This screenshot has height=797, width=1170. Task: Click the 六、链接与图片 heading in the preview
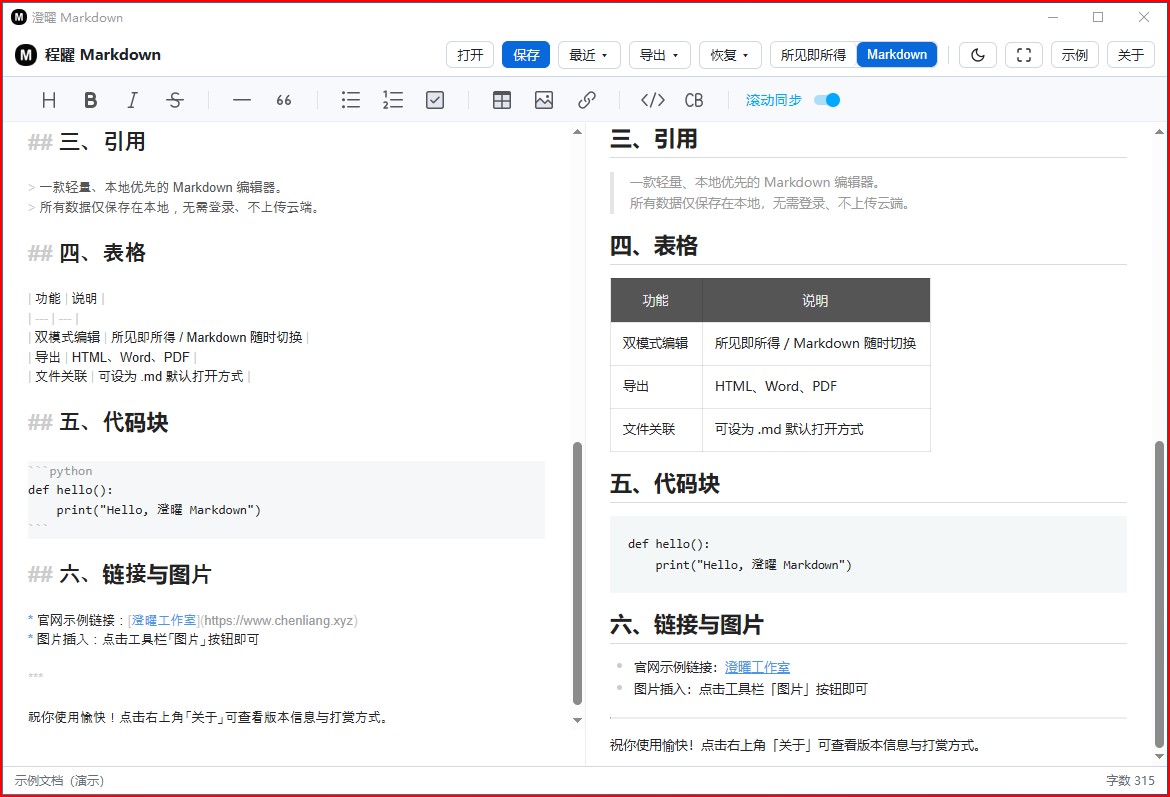(686, 625)
